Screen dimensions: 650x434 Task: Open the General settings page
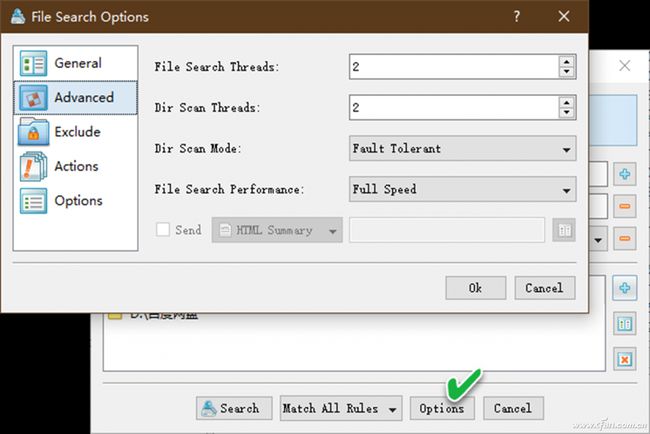click(x=75, y=63)
